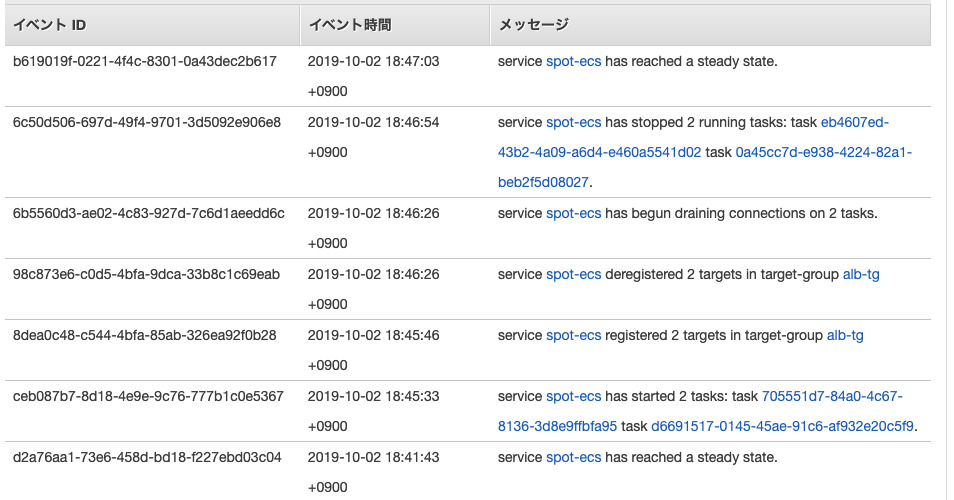
Task: Select event ID ceb087b7-8d18-4e9e-9c76-777b1c0e5367
Action: [148, 396]
